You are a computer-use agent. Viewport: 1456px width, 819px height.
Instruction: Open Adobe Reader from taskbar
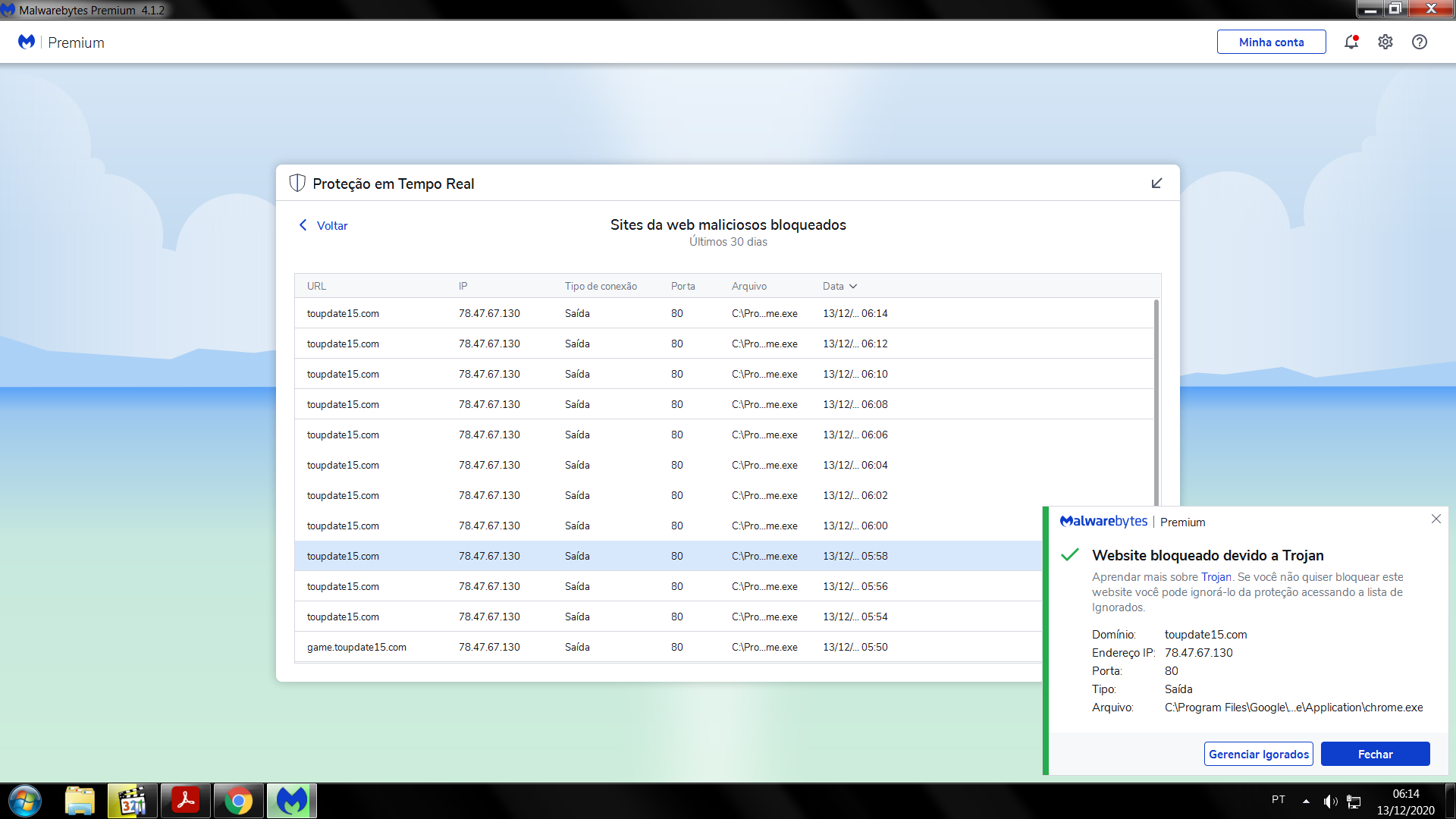coord(186,801)
